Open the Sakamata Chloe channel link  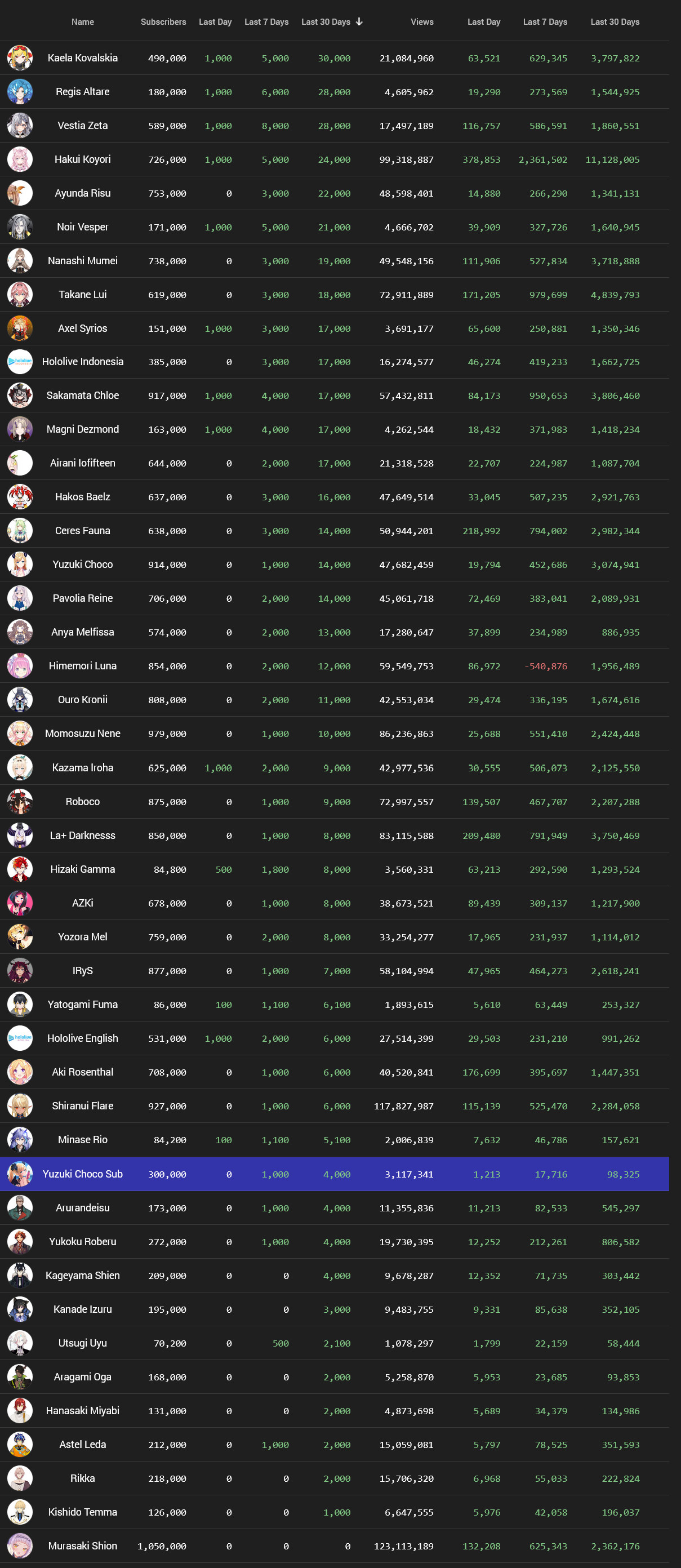(x=83, y=396)
